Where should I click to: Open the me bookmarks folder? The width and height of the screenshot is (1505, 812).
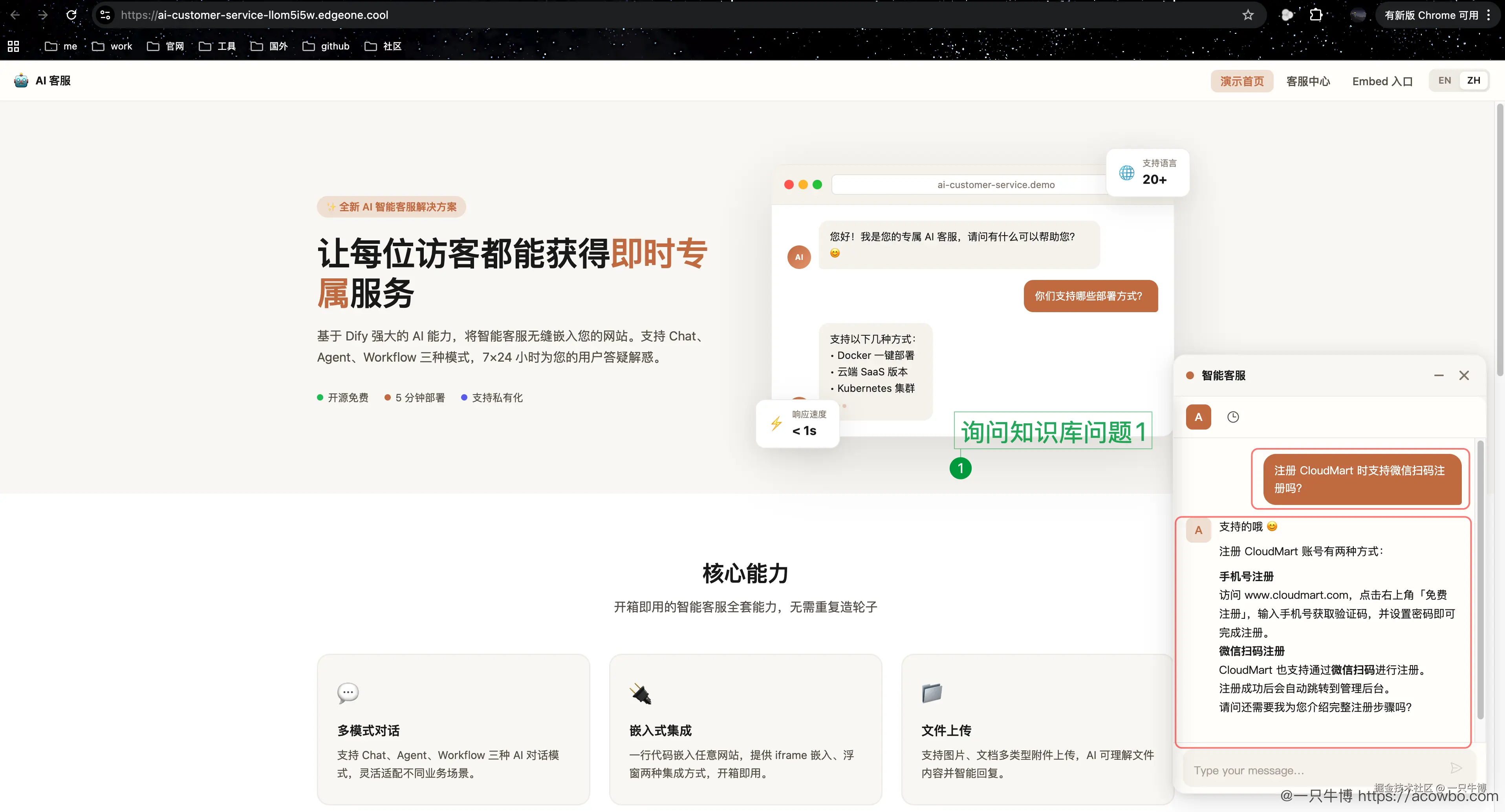click(x=61, y=46)
